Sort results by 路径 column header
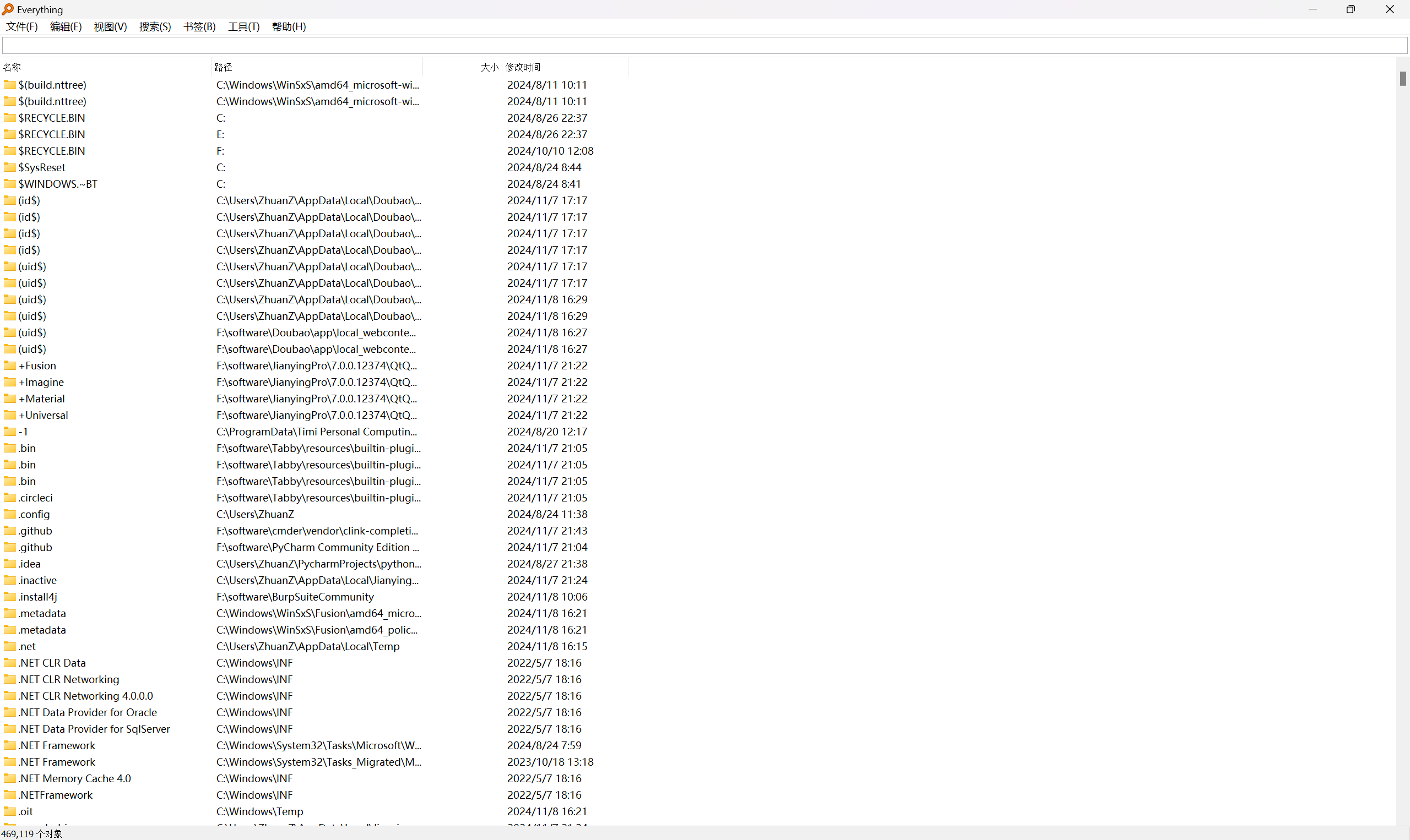The height and width of the screenshot is (840, 1410). pos(223,67)
